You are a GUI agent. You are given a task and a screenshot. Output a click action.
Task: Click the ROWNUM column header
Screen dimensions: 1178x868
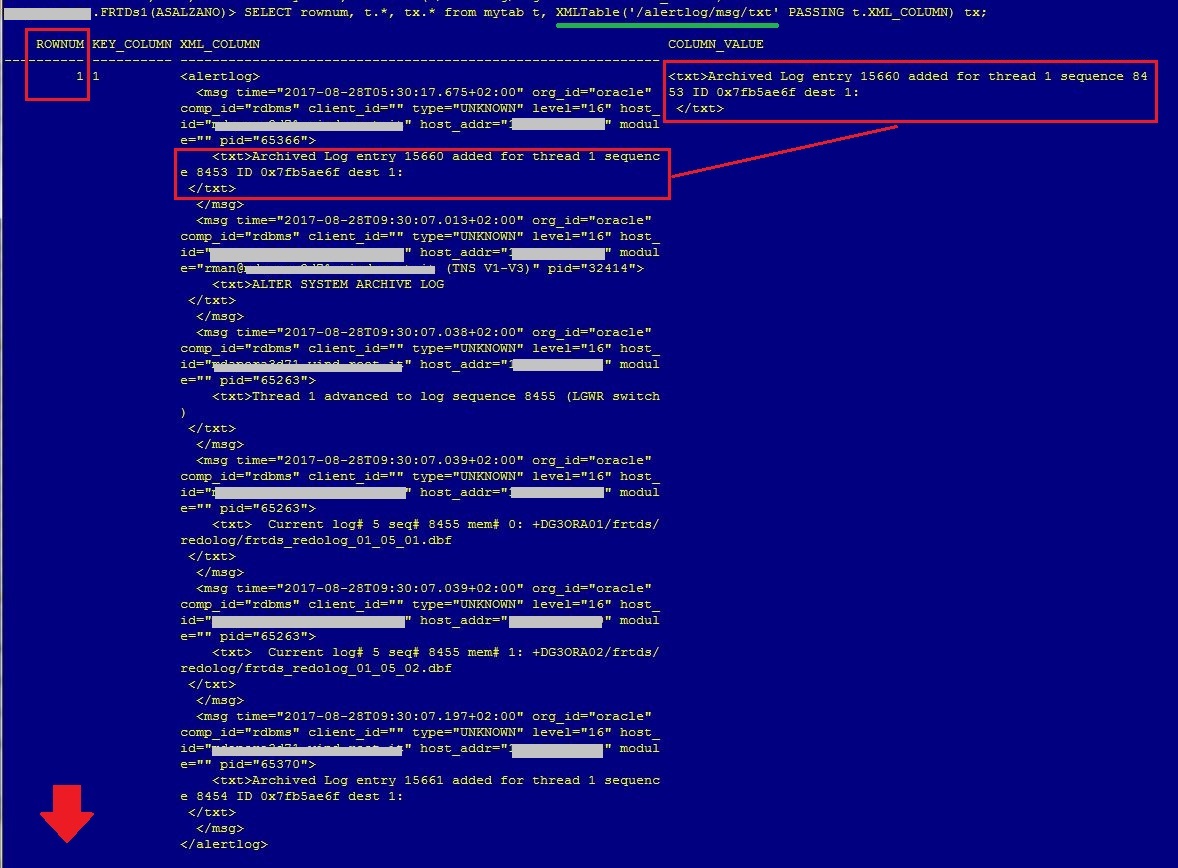pyautogui.click(x=60, y=44)
